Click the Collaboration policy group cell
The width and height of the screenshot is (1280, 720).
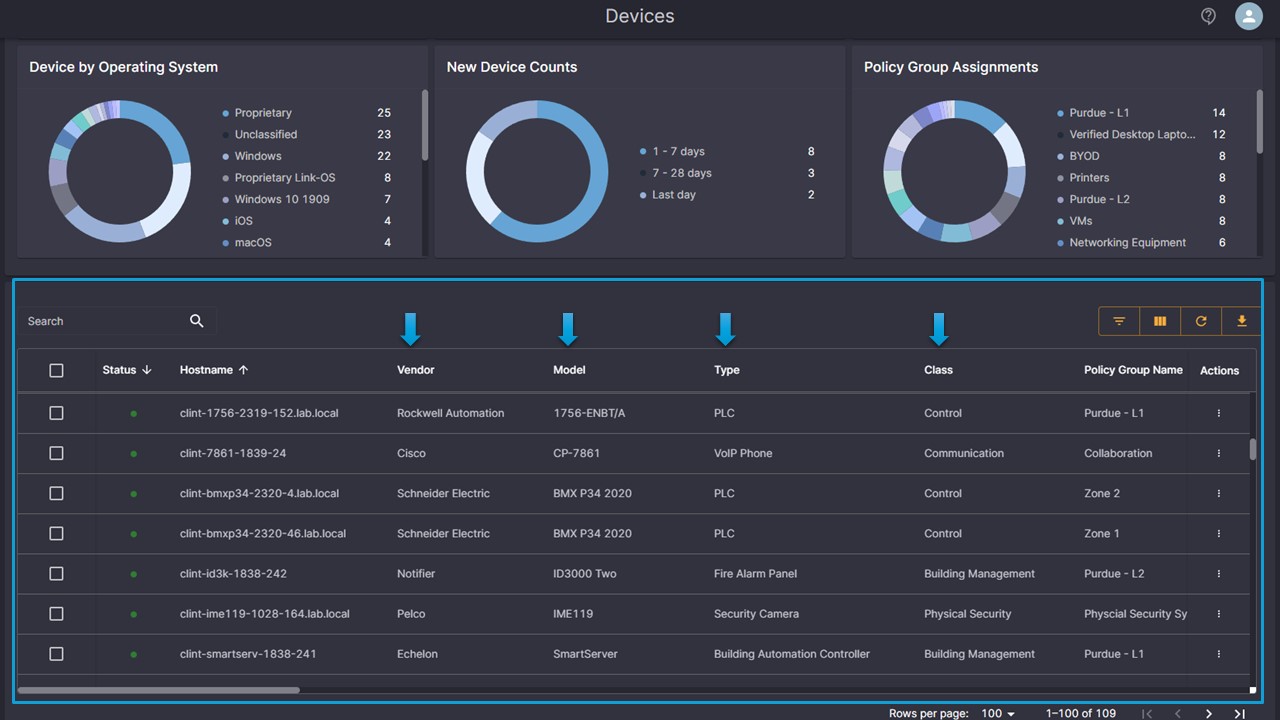click(1118, 453)
